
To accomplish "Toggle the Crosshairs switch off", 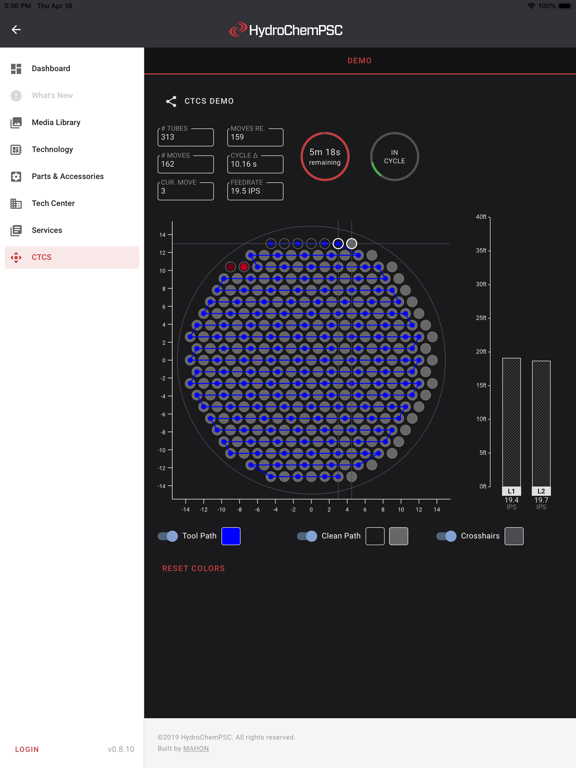I will tap(446, 536).
